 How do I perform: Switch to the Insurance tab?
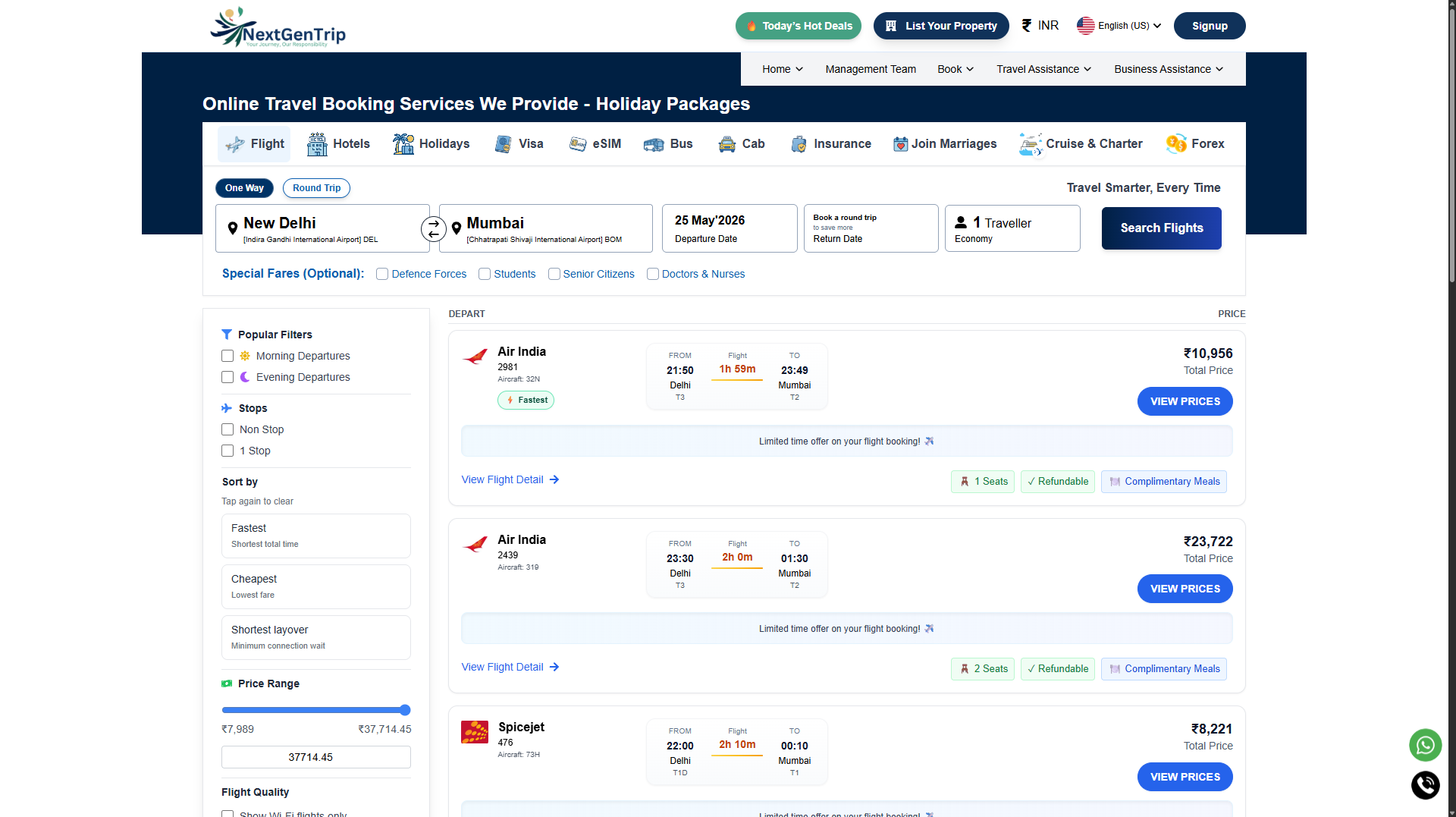click(830, 144)
